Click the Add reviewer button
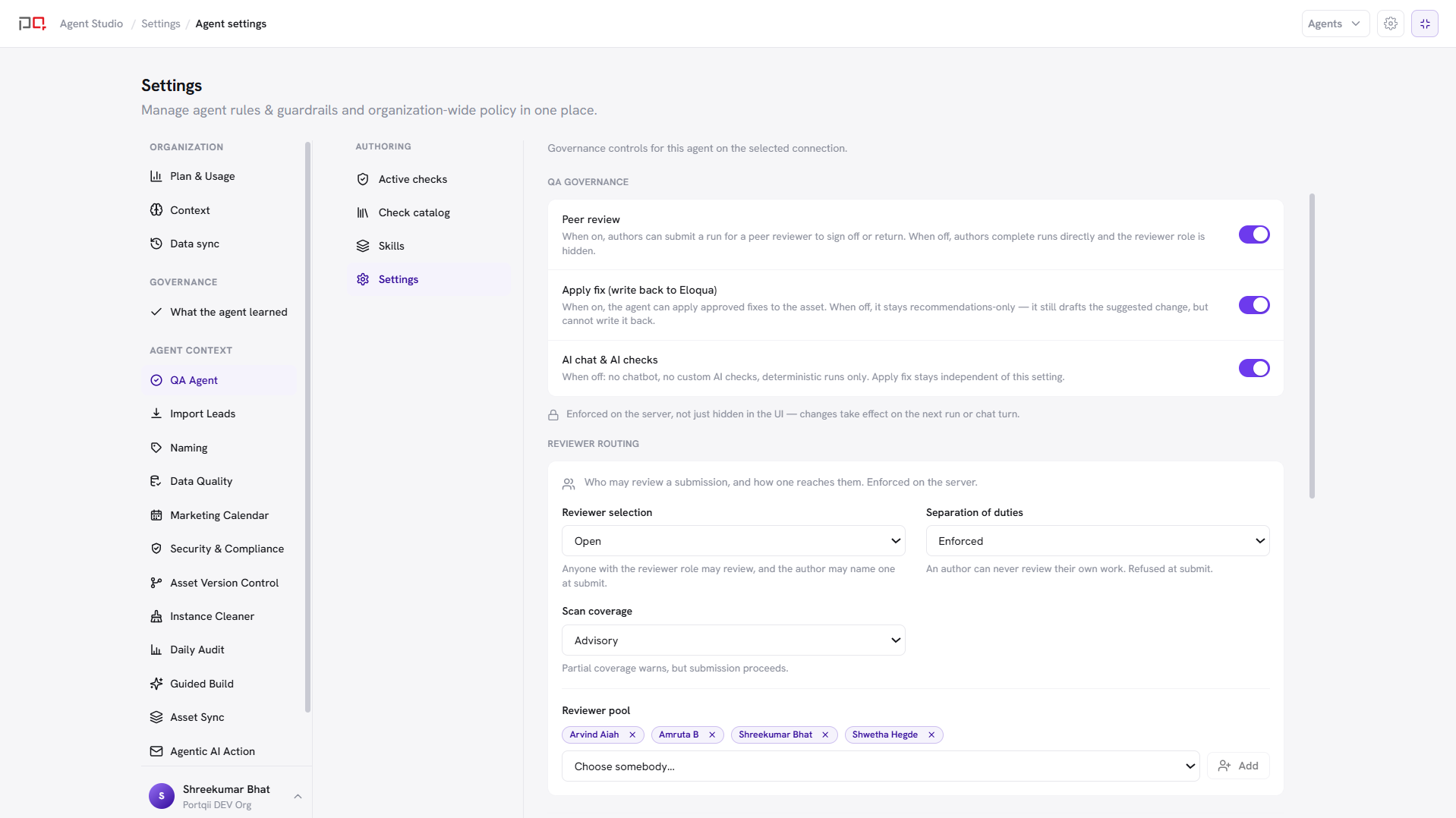1456x818 pixels. click(x=1238, y=766)
